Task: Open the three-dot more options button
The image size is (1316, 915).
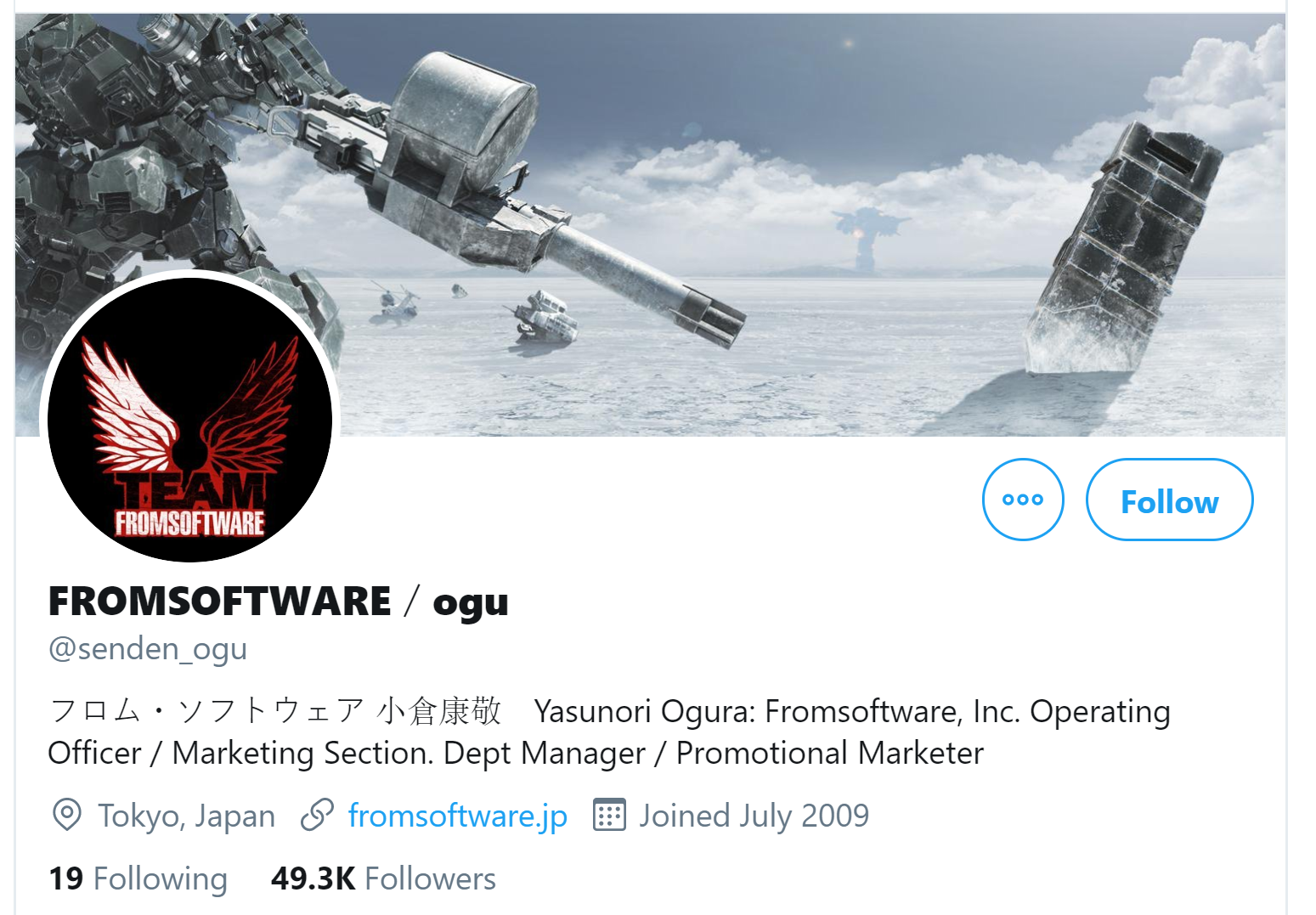Action: click(1023, 500)
